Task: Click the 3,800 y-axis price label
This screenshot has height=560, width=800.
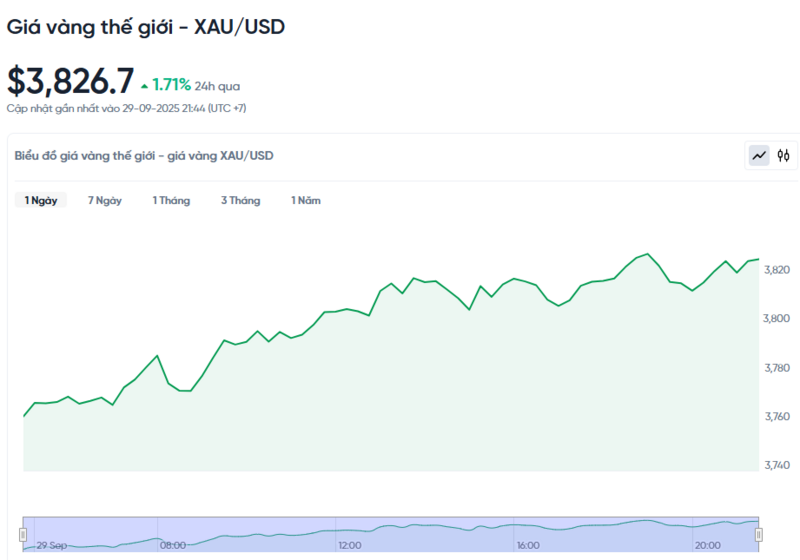Action: tap(777, 319)
